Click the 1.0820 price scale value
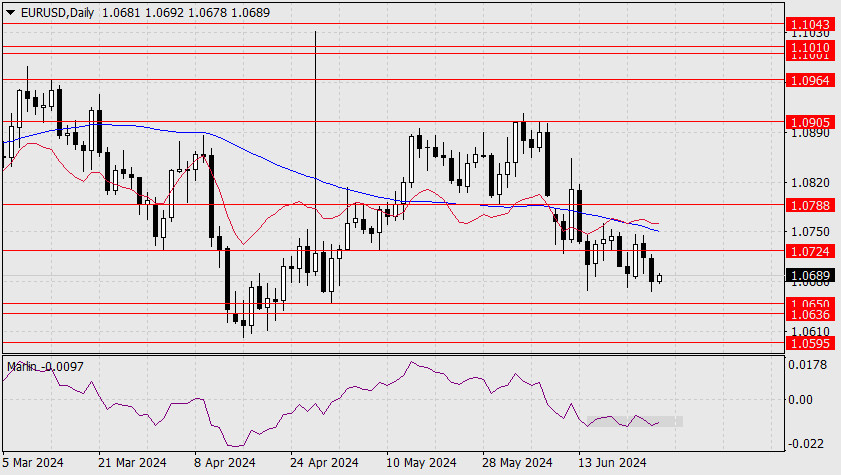 pos(810,183)
